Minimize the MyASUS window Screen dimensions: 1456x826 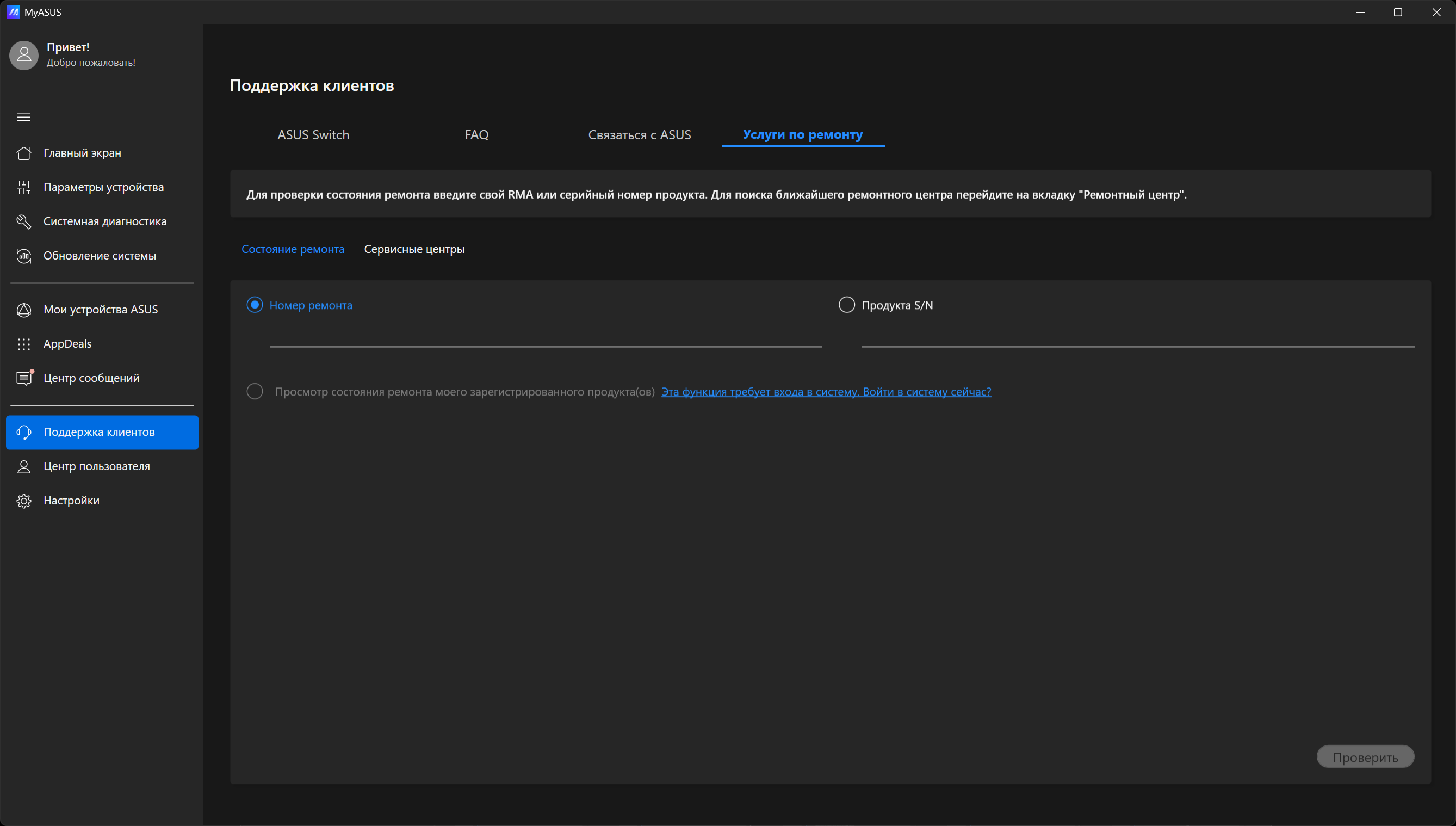pos(1360,12)
